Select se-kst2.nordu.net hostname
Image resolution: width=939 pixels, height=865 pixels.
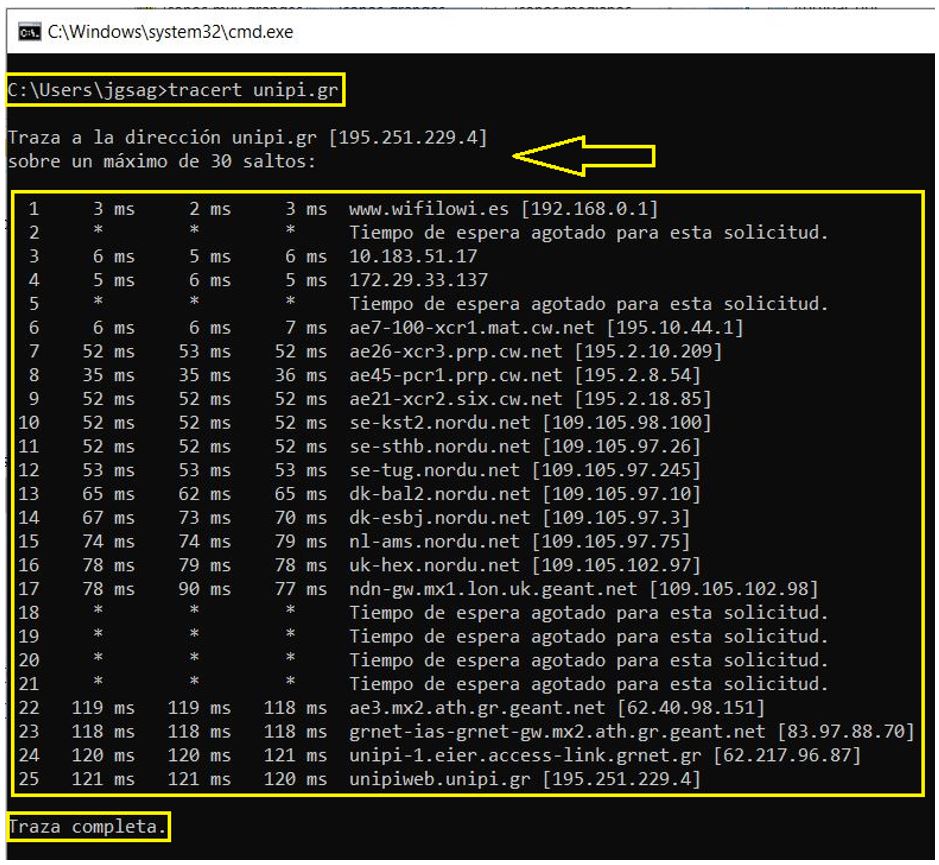[440, 422]
